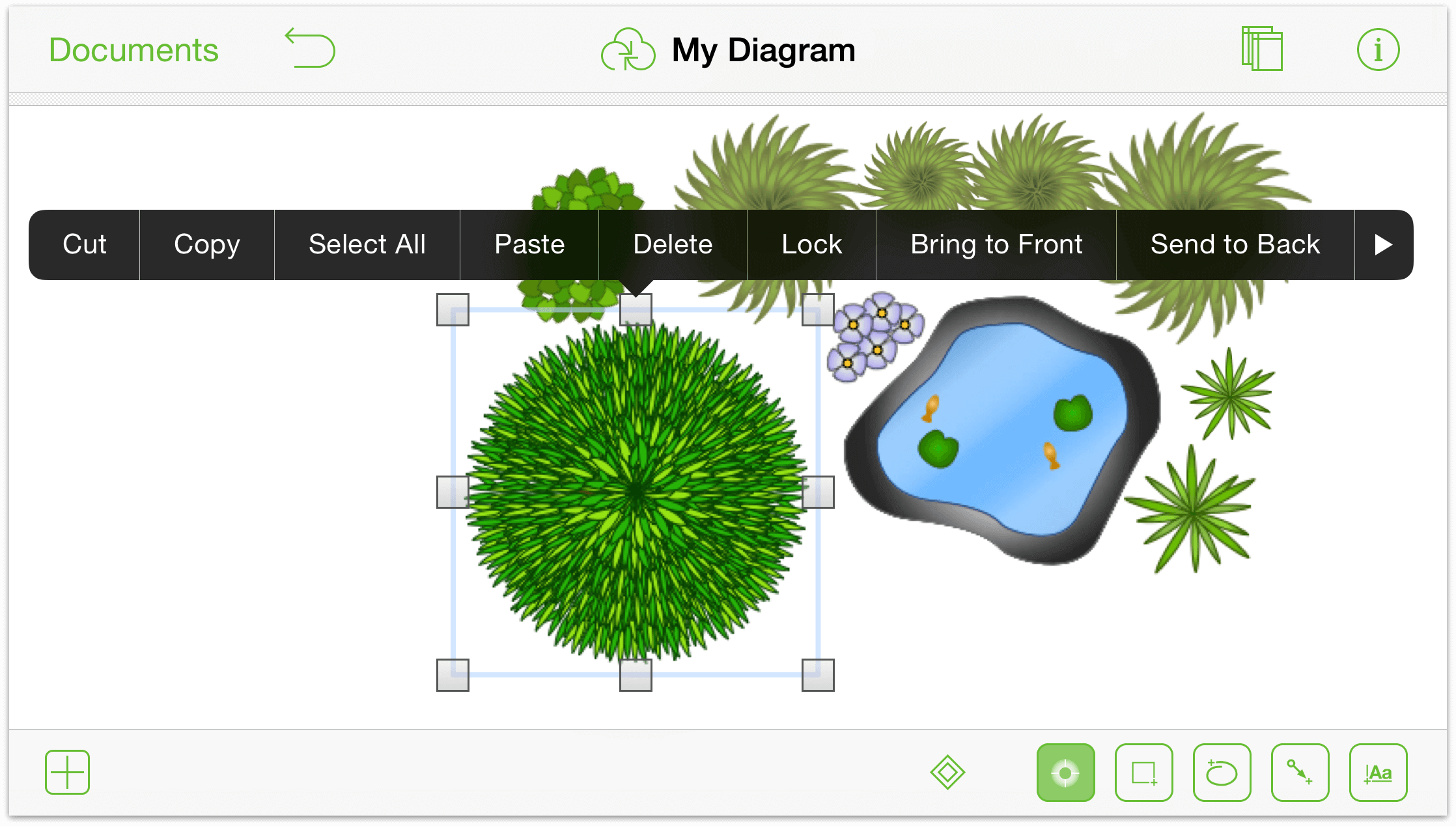Select the Paste context option
The height and width of the screenshot is (826, 1456).
click(x=530, y=244)
